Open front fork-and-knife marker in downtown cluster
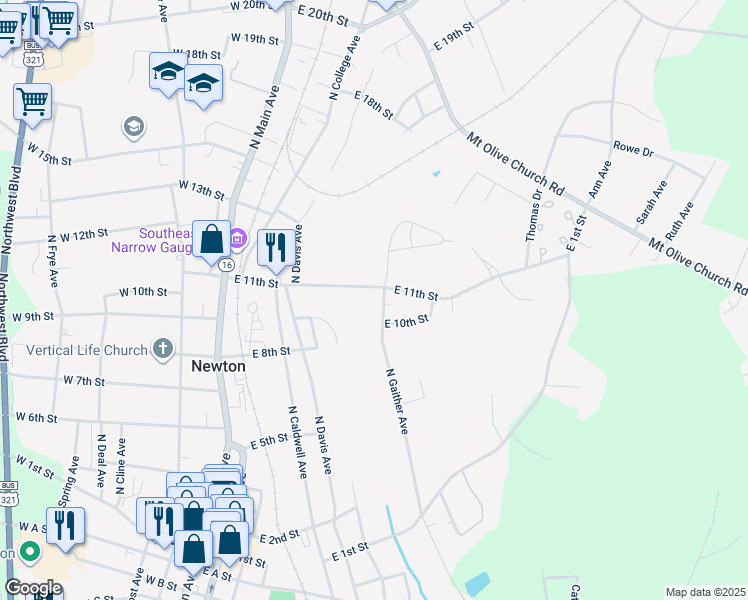The width and height of the screenshot is (748, 600). 164,523
